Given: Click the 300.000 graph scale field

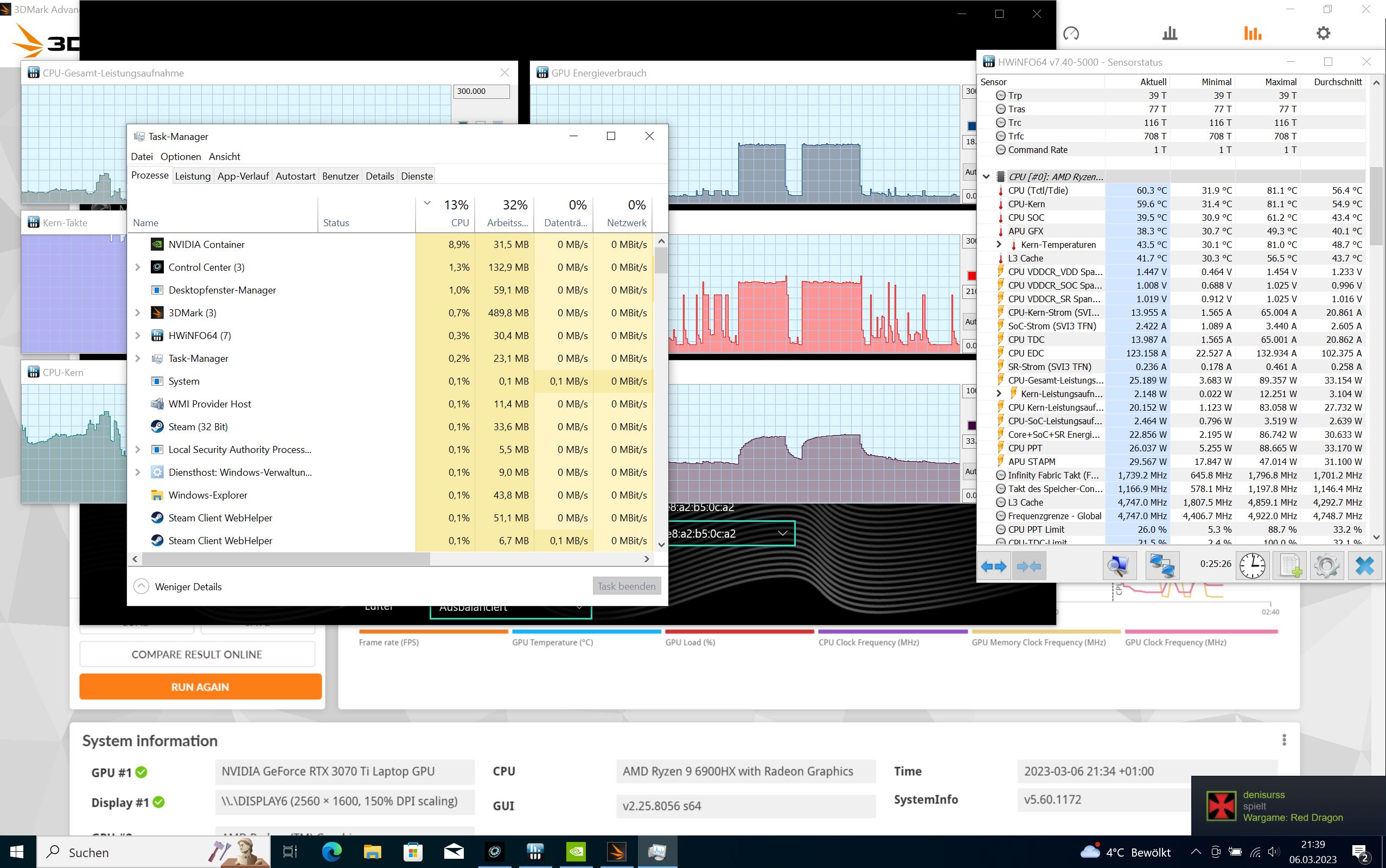Looking at the screenshot, I should [481, 91].
